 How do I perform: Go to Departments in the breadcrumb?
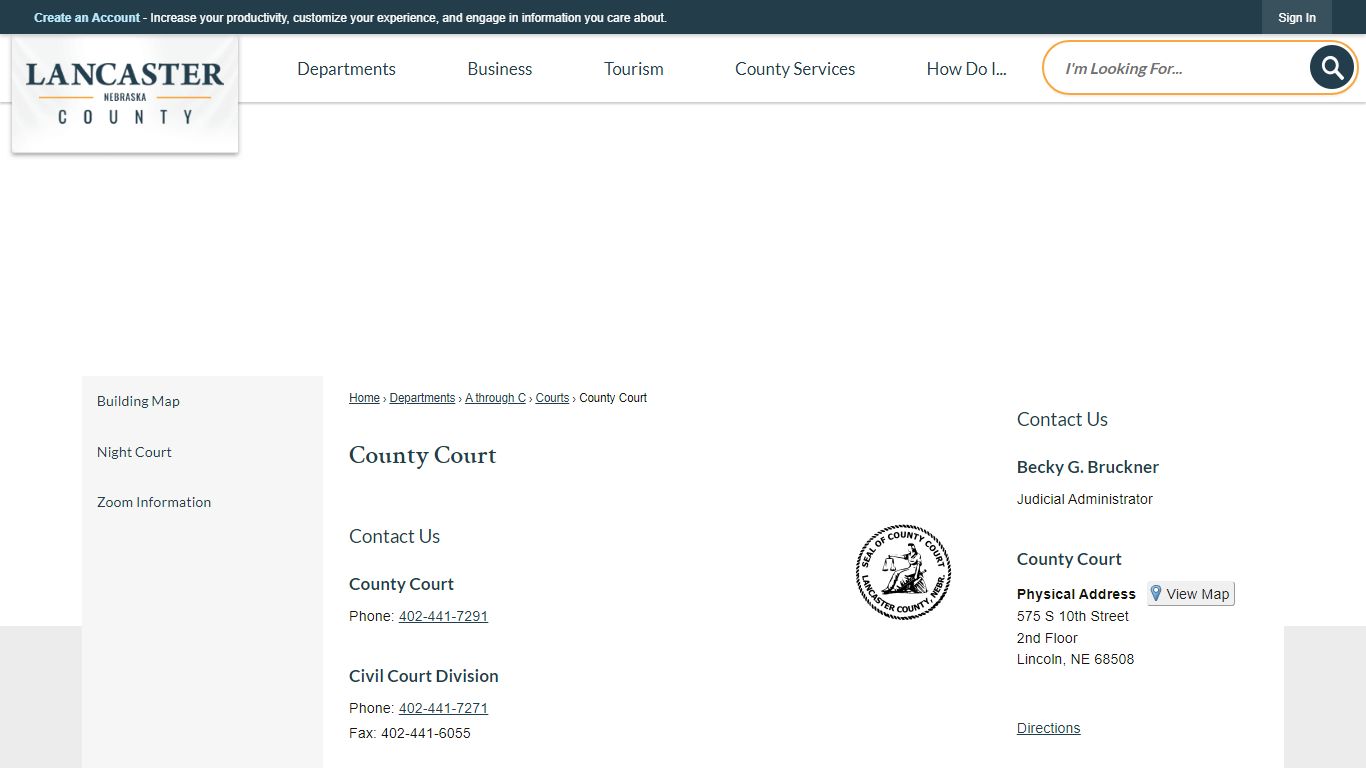422,398
